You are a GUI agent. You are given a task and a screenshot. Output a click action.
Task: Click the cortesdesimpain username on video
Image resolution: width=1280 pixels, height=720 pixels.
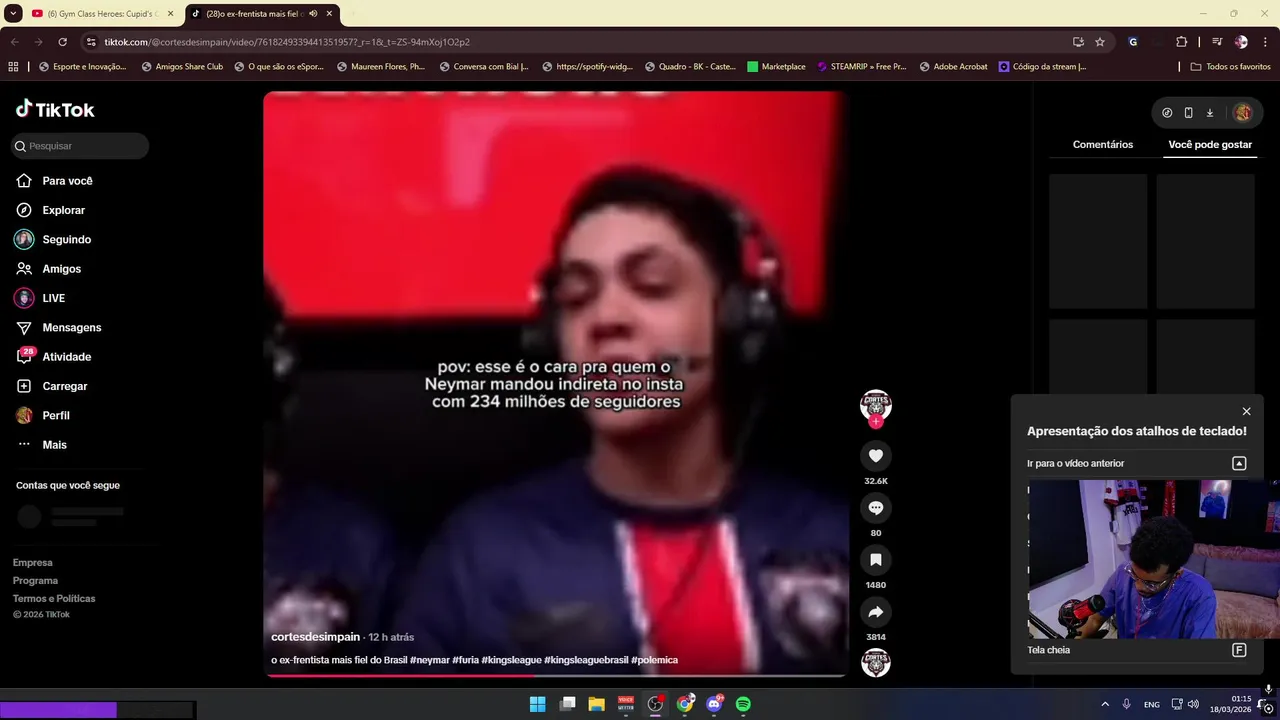pyautogui.click(x=315, y=637)
